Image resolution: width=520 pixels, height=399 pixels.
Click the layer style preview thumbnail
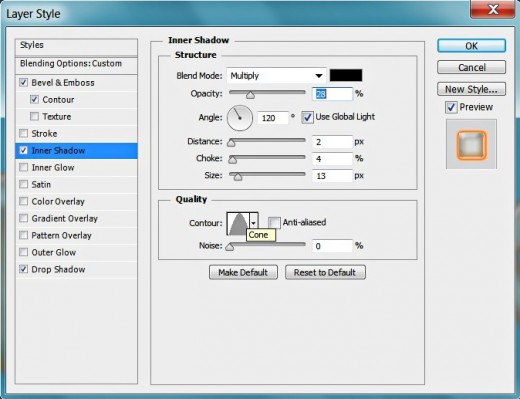coord(471,145)
